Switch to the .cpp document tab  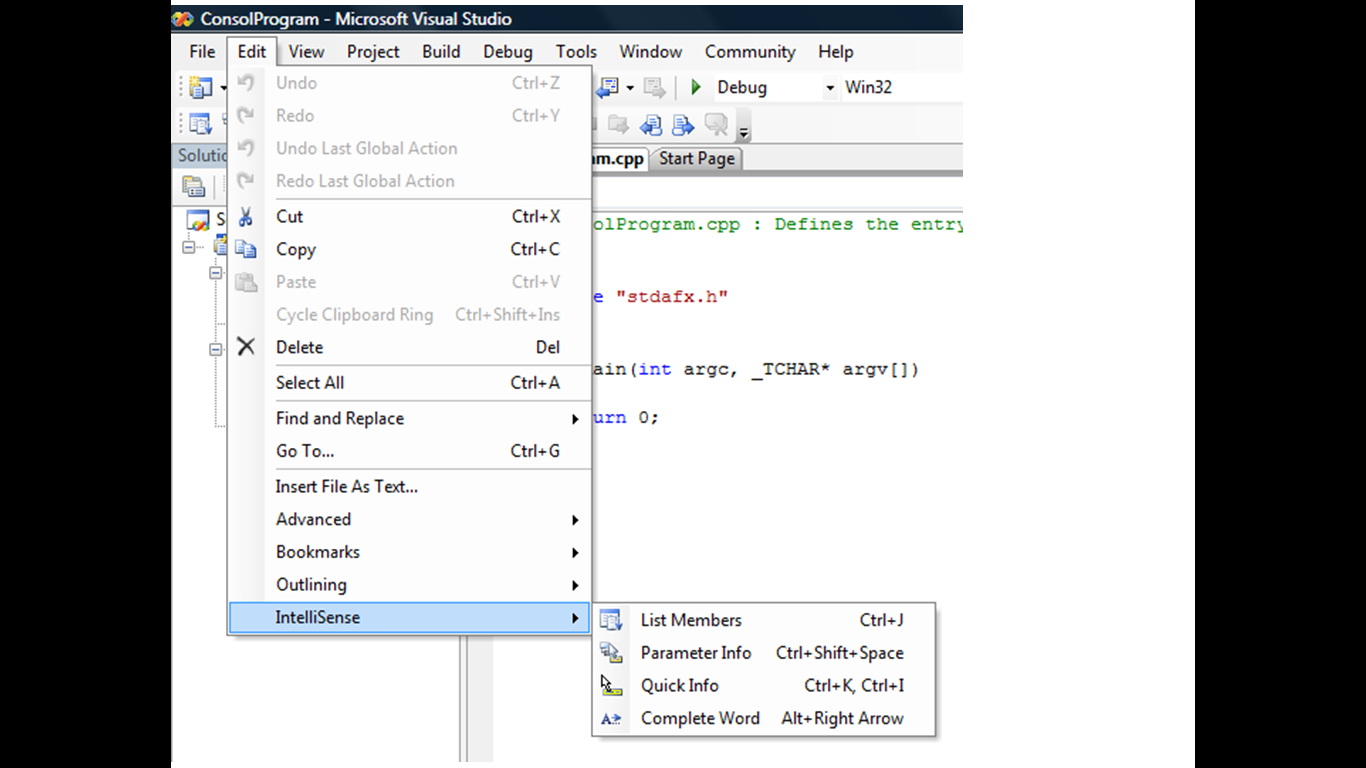(620, 158)
